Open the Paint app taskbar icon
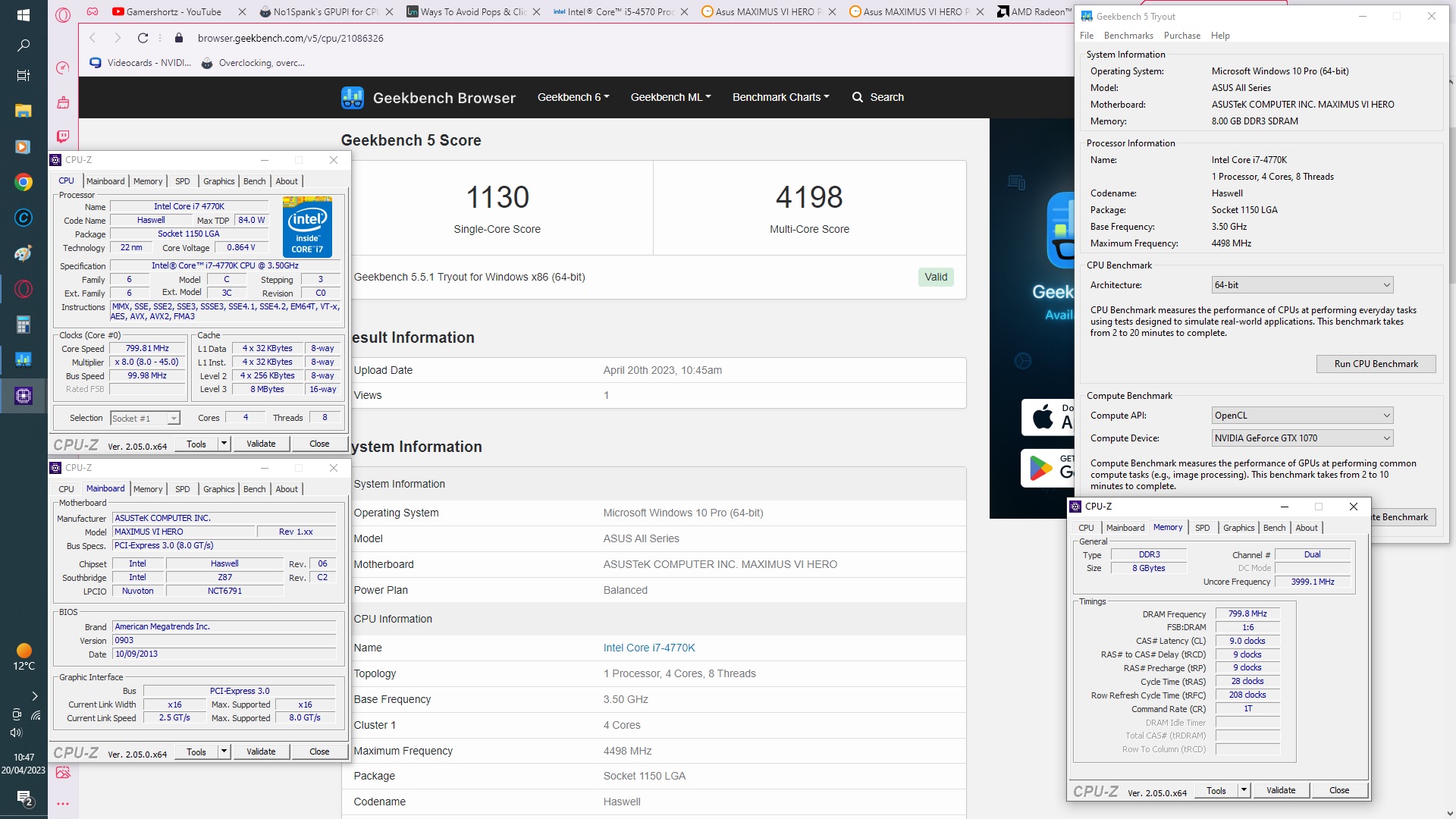1456x819 pixels. (x=23, y=253)
